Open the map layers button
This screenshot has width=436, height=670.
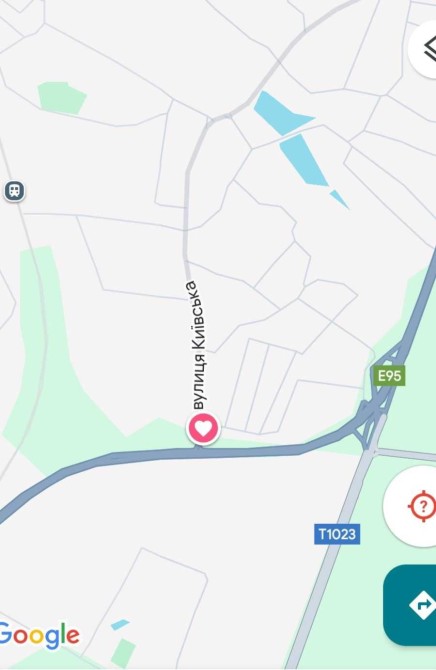(x=425, y=49)
